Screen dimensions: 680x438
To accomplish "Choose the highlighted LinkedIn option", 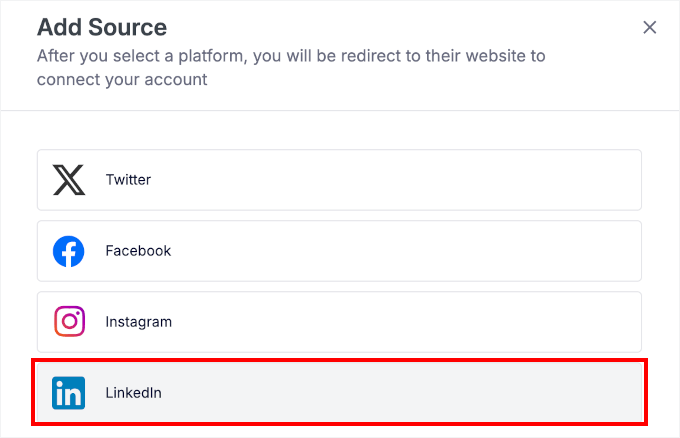I will tap(339, 393).
